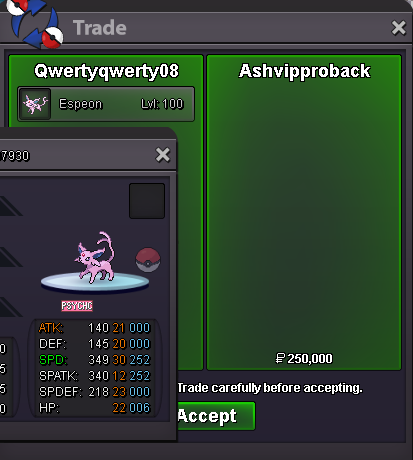Viewport: 413px width, 460px height.
Task: Click the Espeon mini sprite icon
Action: [x=35, y=104]
